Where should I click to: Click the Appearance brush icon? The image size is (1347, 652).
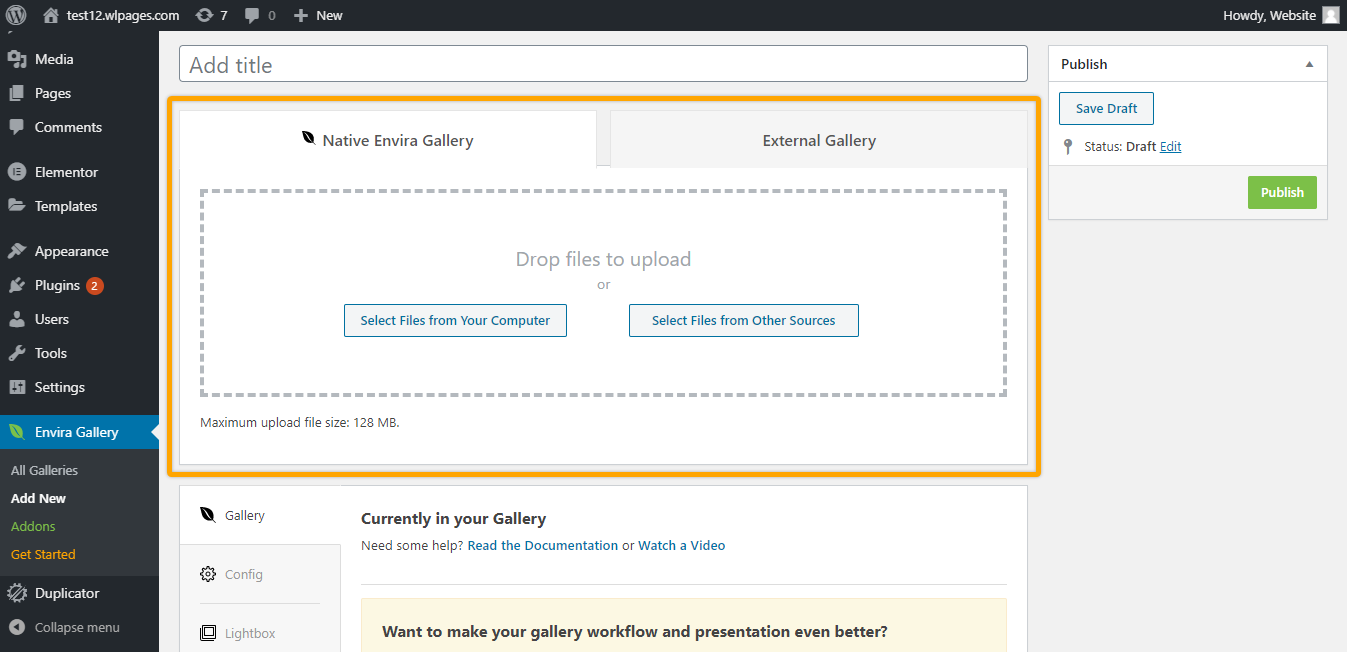click(17, 251)
